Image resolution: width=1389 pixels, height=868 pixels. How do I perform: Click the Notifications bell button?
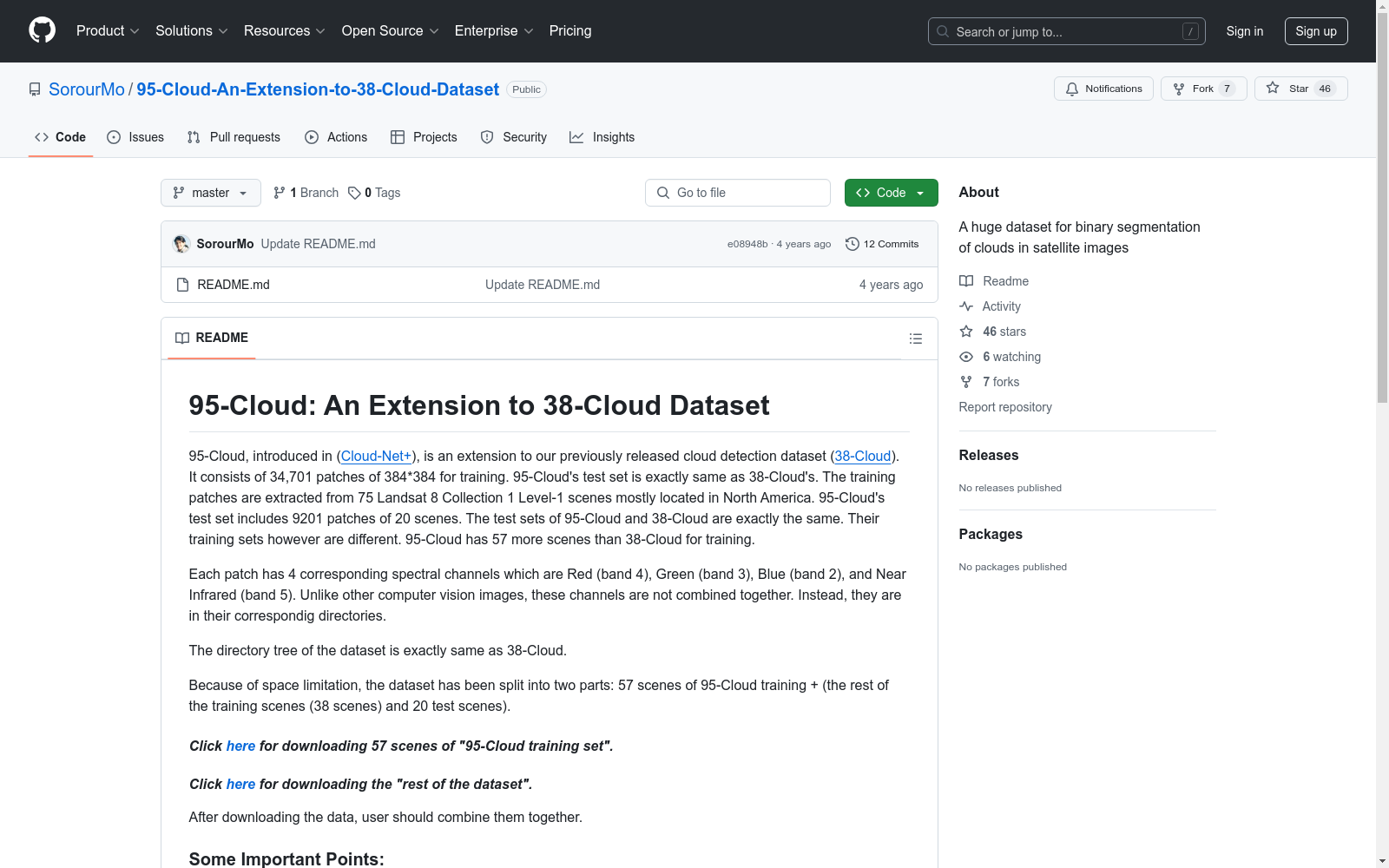pyautogui.click(x=1103, y=89)
